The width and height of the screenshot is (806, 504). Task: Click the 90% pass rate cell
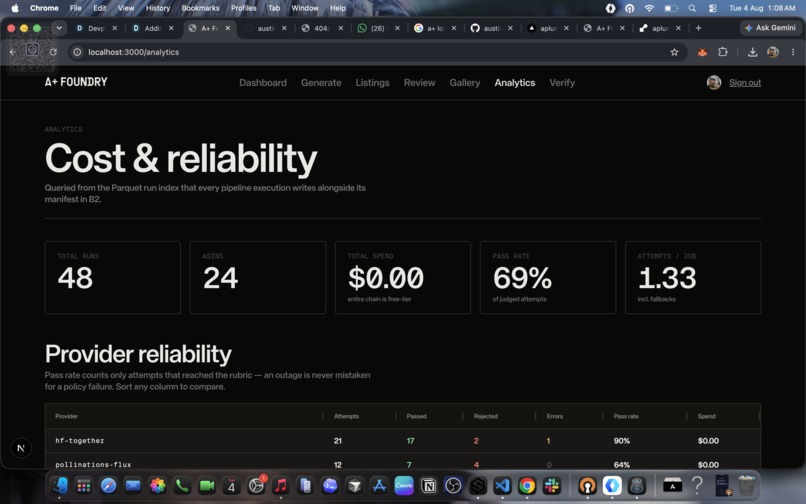(x=621, y=441)
